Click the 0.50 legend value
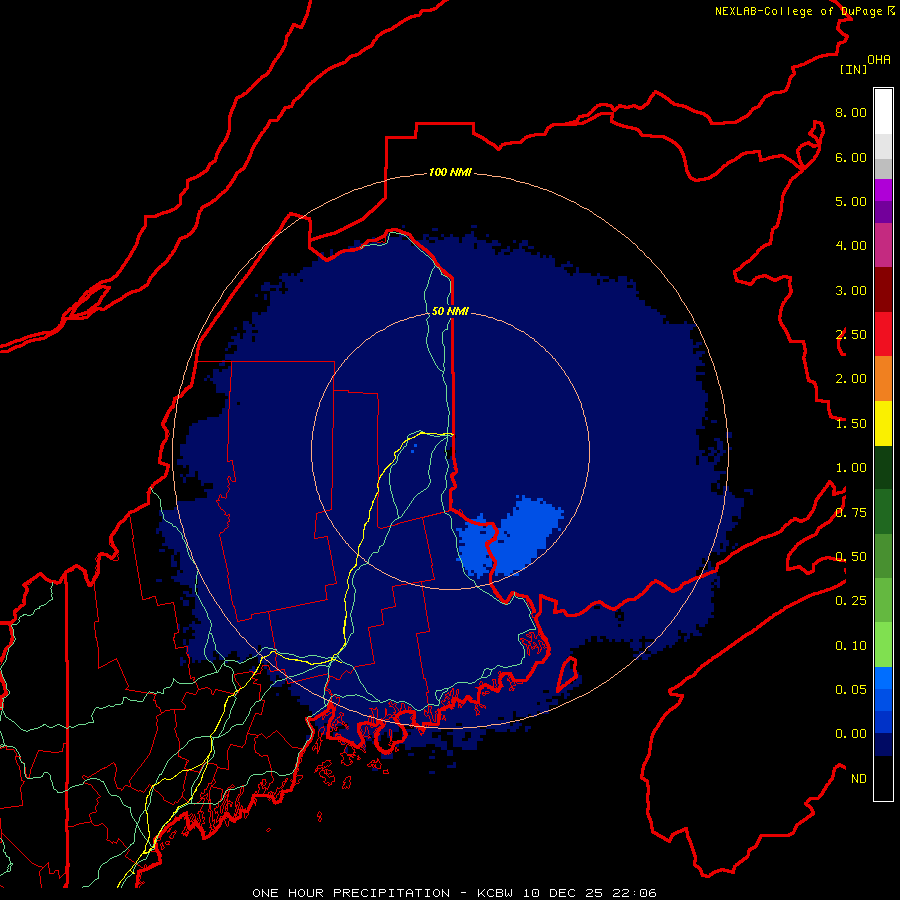This screenshot has width=900, height=900. (x=851, y=557)
